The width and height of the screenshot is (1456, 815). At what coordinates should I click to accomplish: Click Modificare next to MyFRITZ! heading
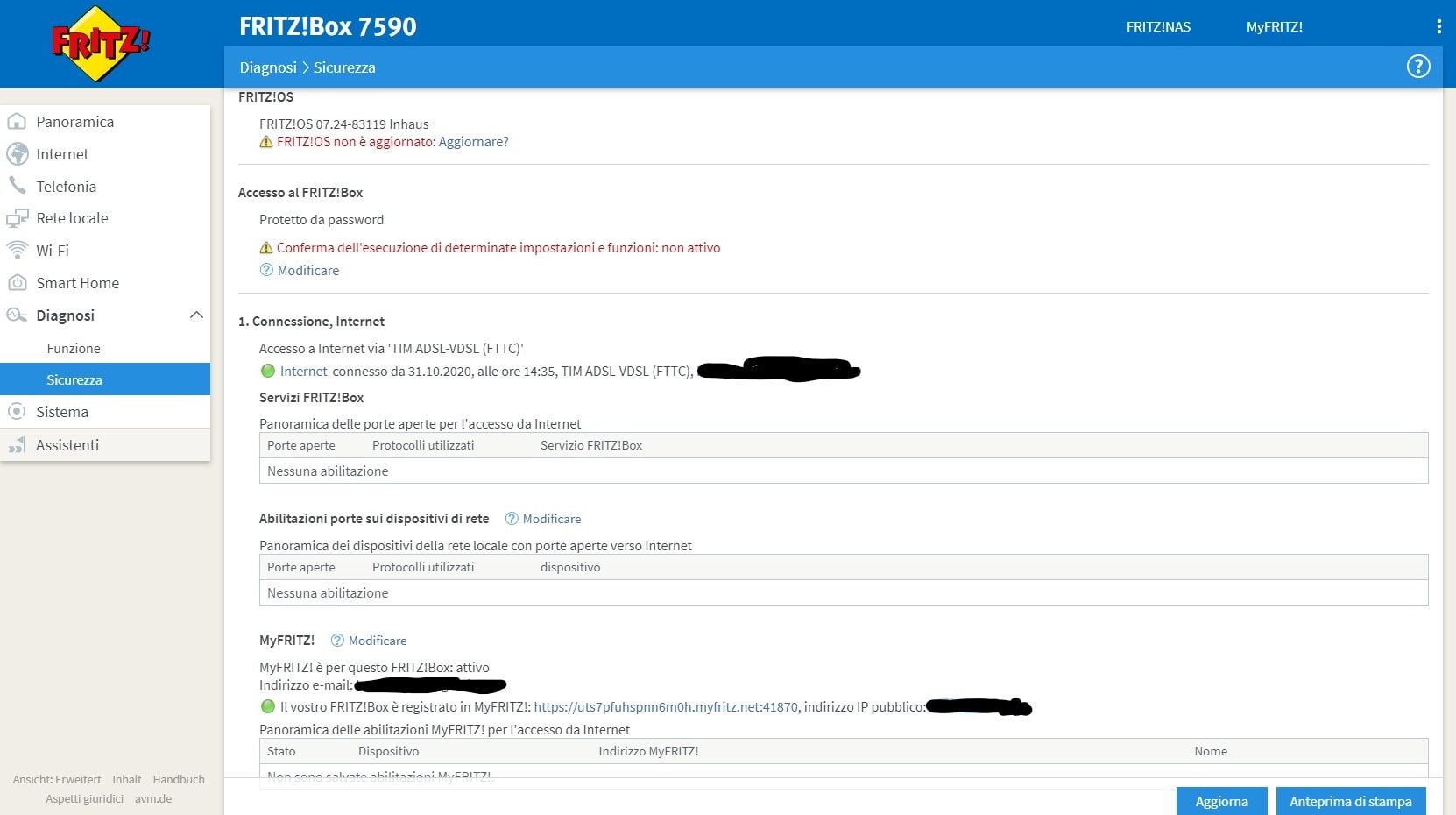(x=378, y=641)
